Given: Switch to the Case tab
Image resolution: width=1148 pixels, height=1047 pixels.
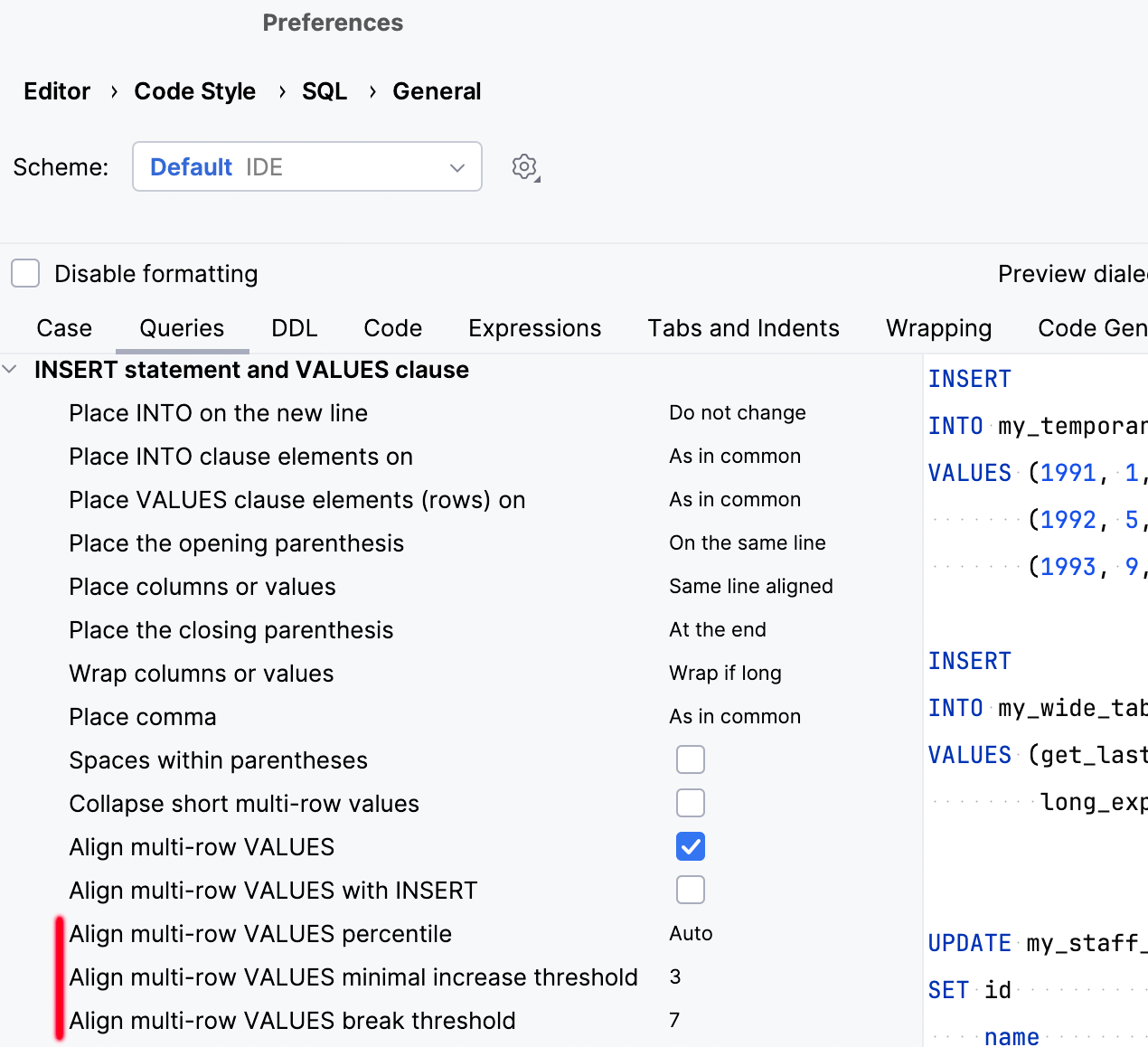Looking at the screenshot, I should [64, 328].
